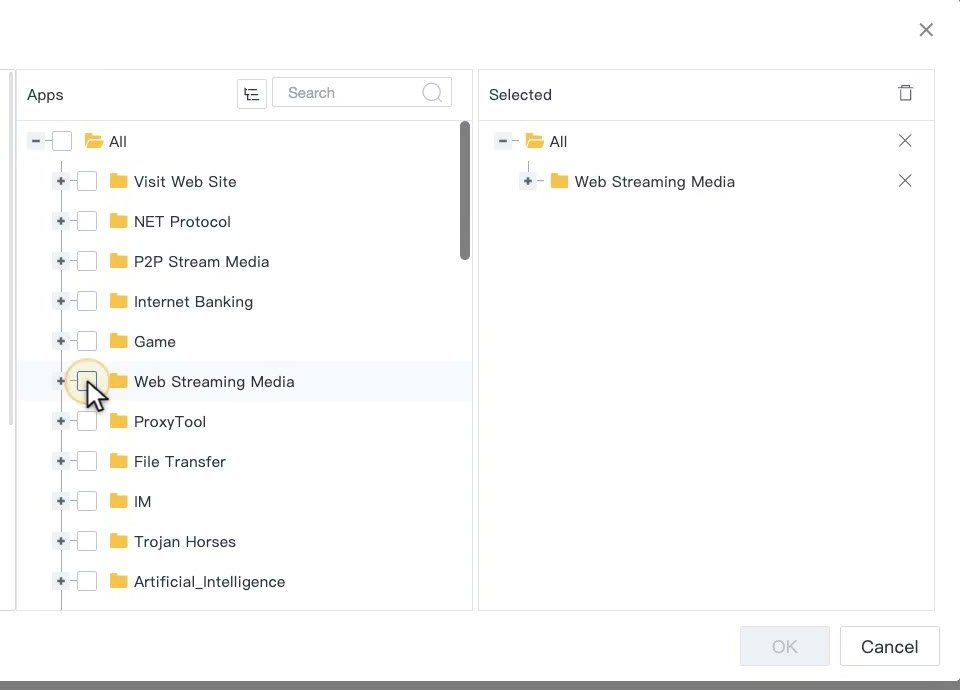Close the dialog with the top X
Image resolution: width=960 pixels, height=690 pixels.
coord(926,30)
